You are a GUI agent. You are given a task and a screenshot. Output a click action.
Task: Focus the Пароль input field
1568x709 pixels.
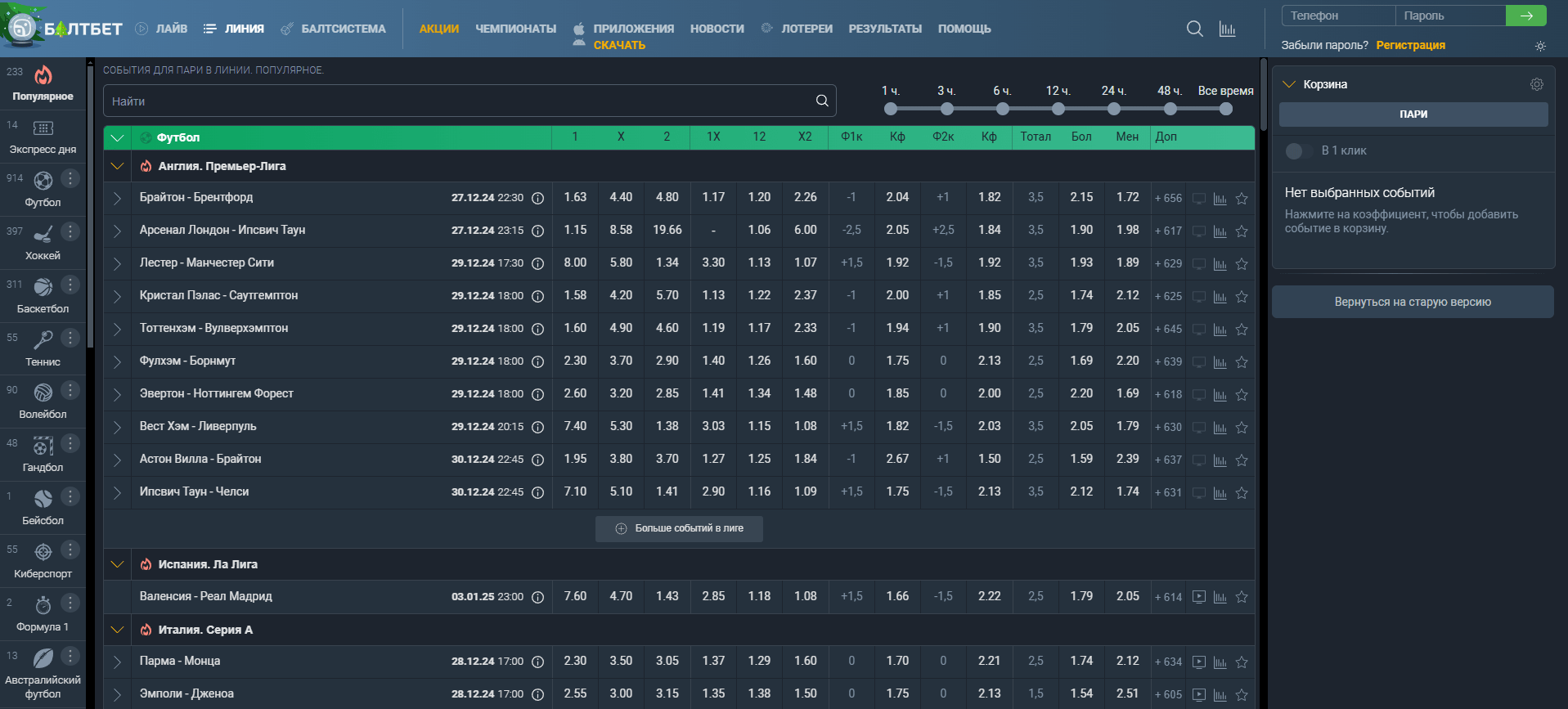click(x=1450, y=16)
